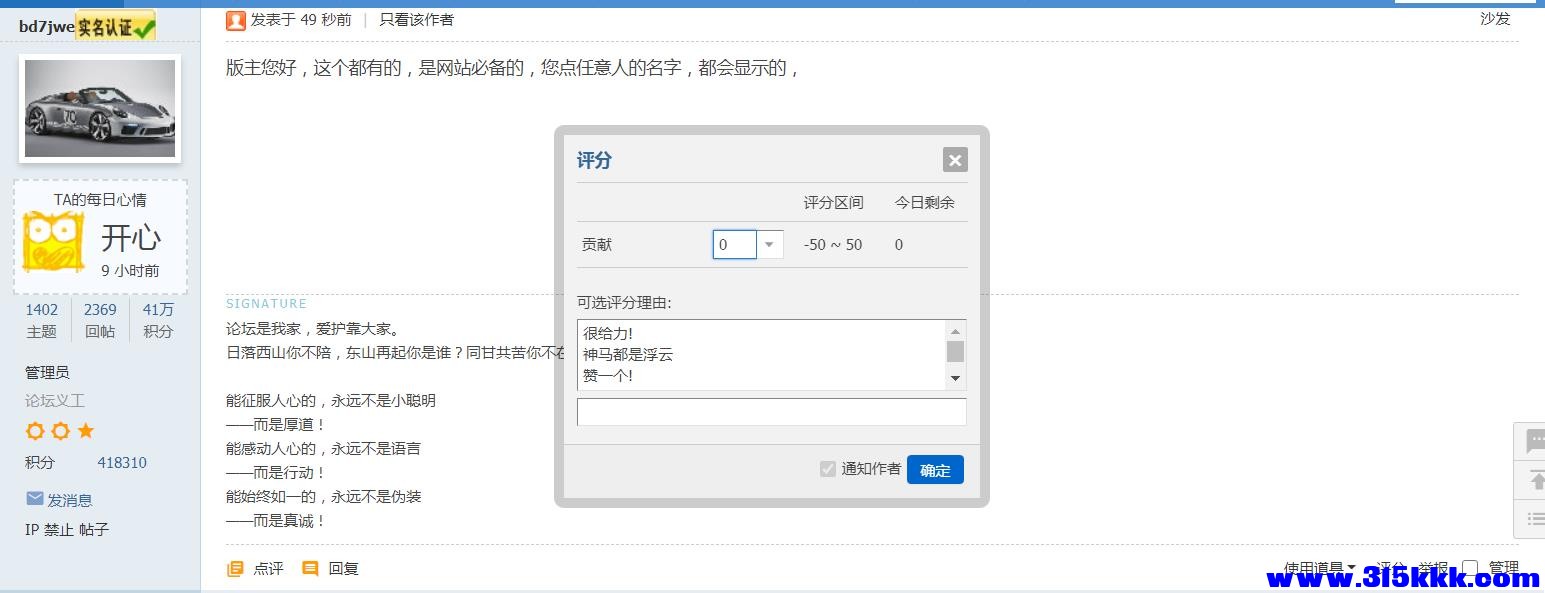
Task: Click the 回复 reply icon
Action: 311,569
